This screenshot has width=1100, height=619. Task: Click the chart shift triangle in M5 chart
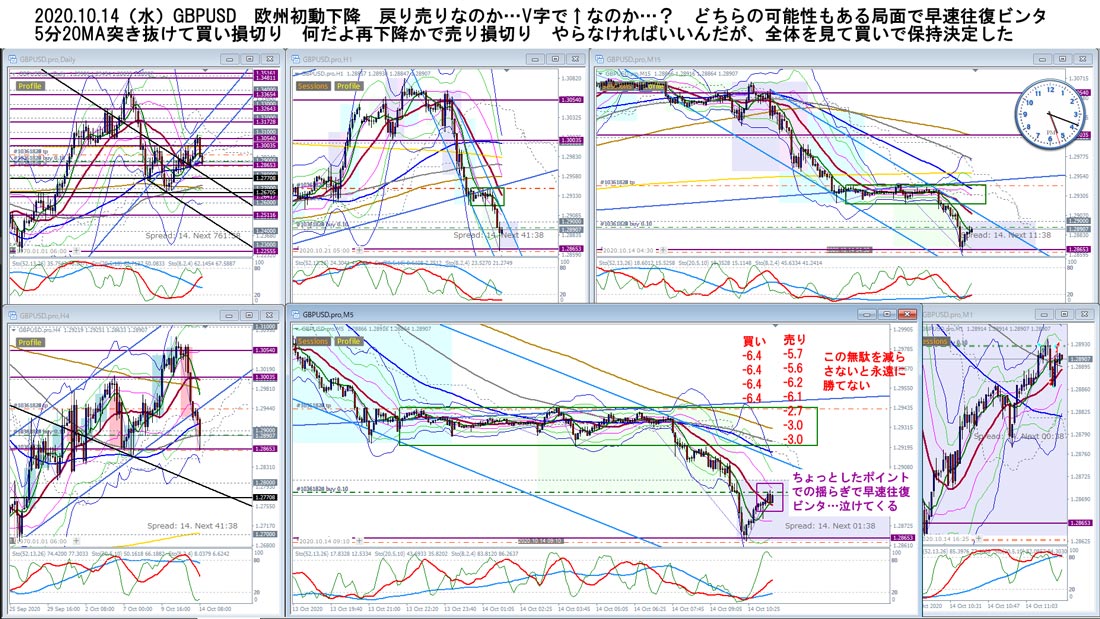(775, 326)
